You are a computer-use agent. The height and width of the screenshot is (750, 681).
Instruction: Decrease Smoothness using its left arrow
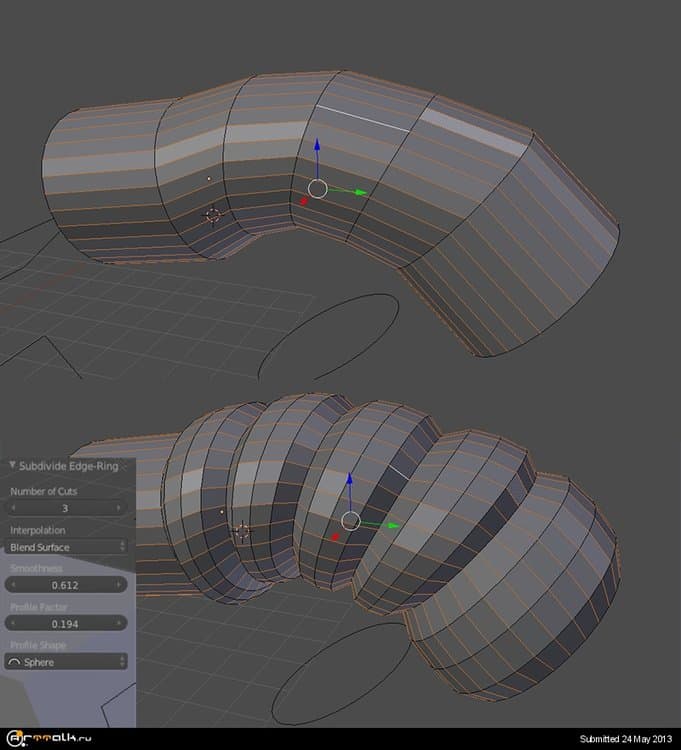tap(15, 585)
